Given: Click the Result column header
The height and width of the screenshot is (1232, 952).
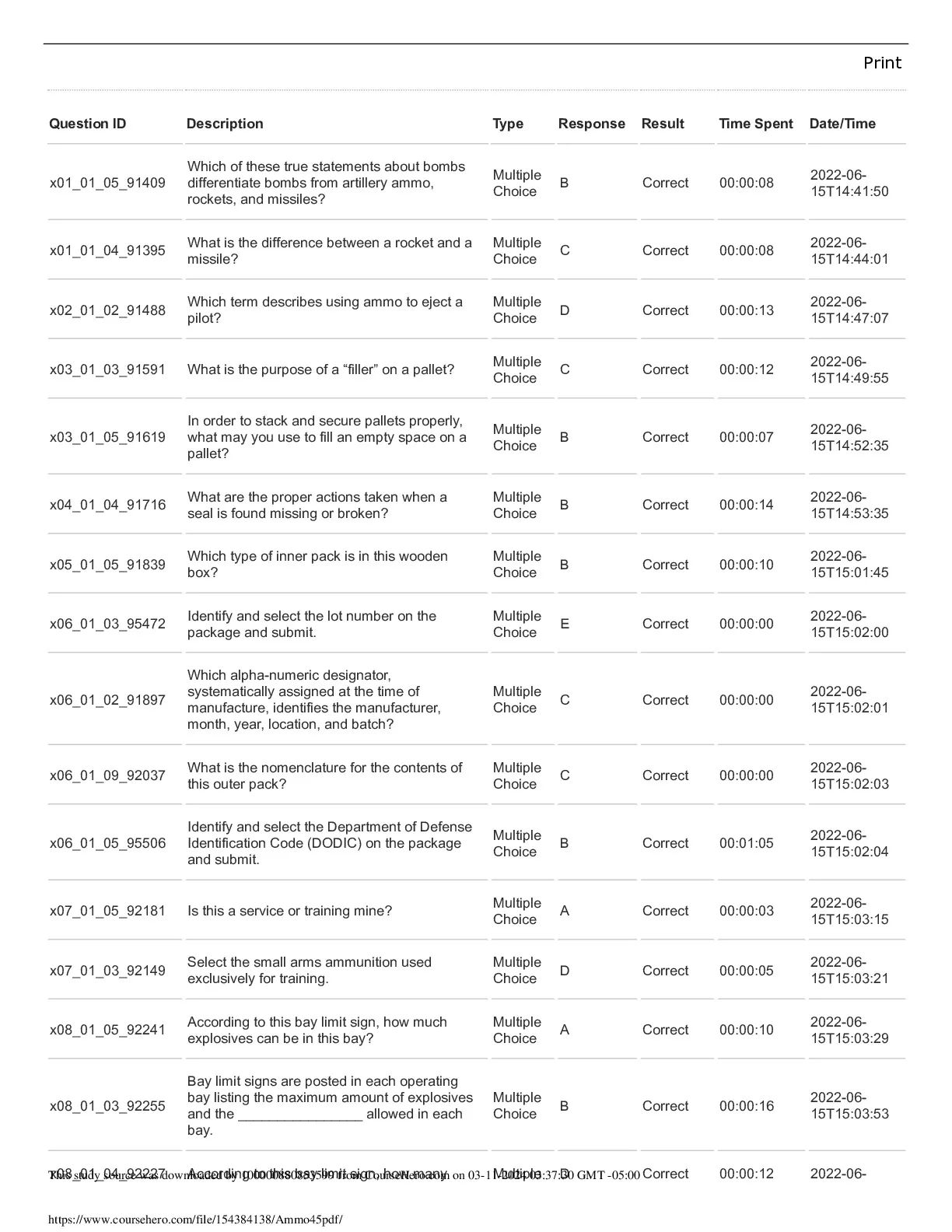Looking at the screenshot, I should click(663, 124).
